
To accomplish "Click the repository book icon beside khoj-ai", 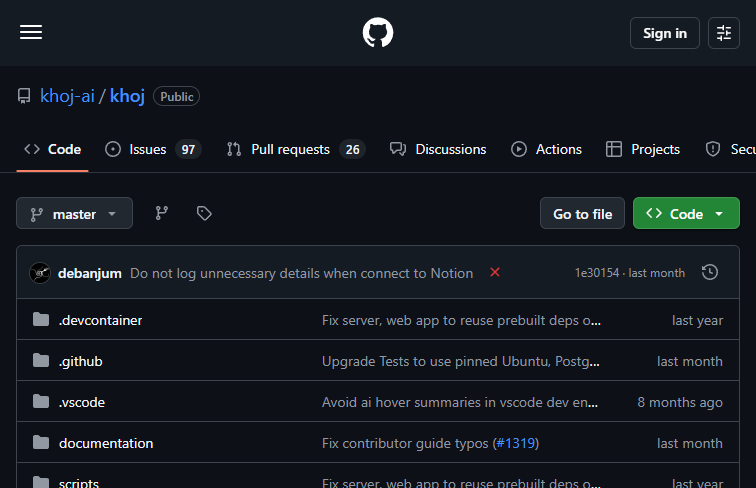I will pos(24,96).
